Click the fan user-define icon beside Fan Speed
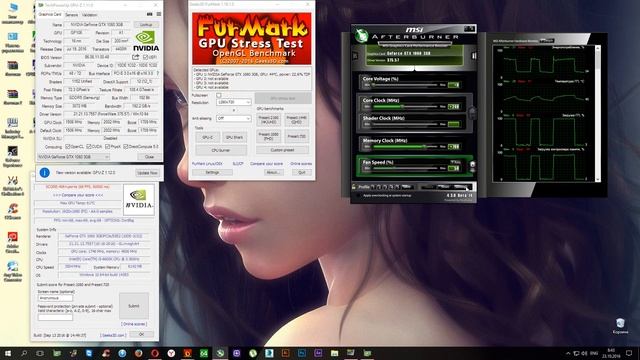 472,164
